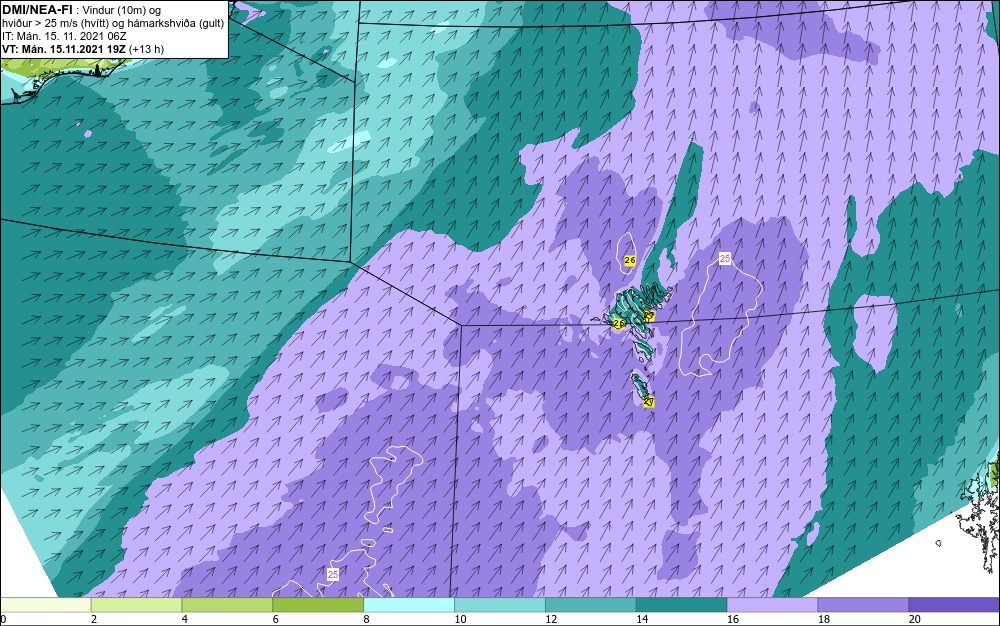Image resolution: width=1000 pixels, height=626 pixels.
Task: Click the legend tick label "20"
Action: click(915, 619)
